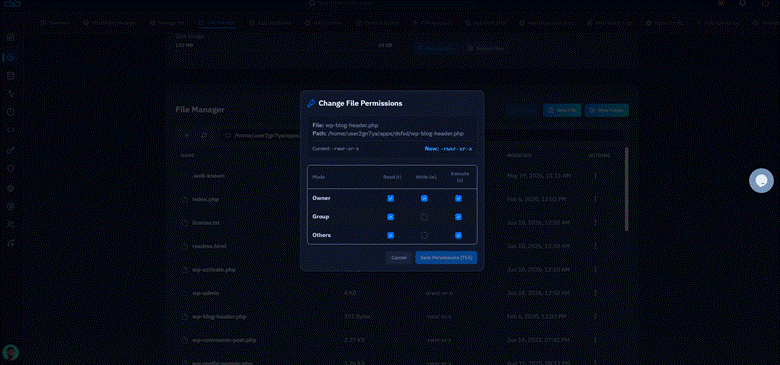Switch to the File Manager tab
Image resolution: width=780 pixels, height=365 pixels.
click(x=217, y=23)
